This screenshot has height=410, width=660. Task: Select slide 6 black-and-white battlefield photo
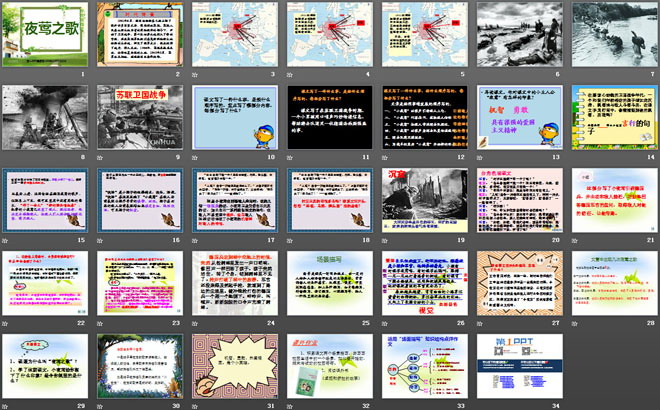tap(520, 34)
